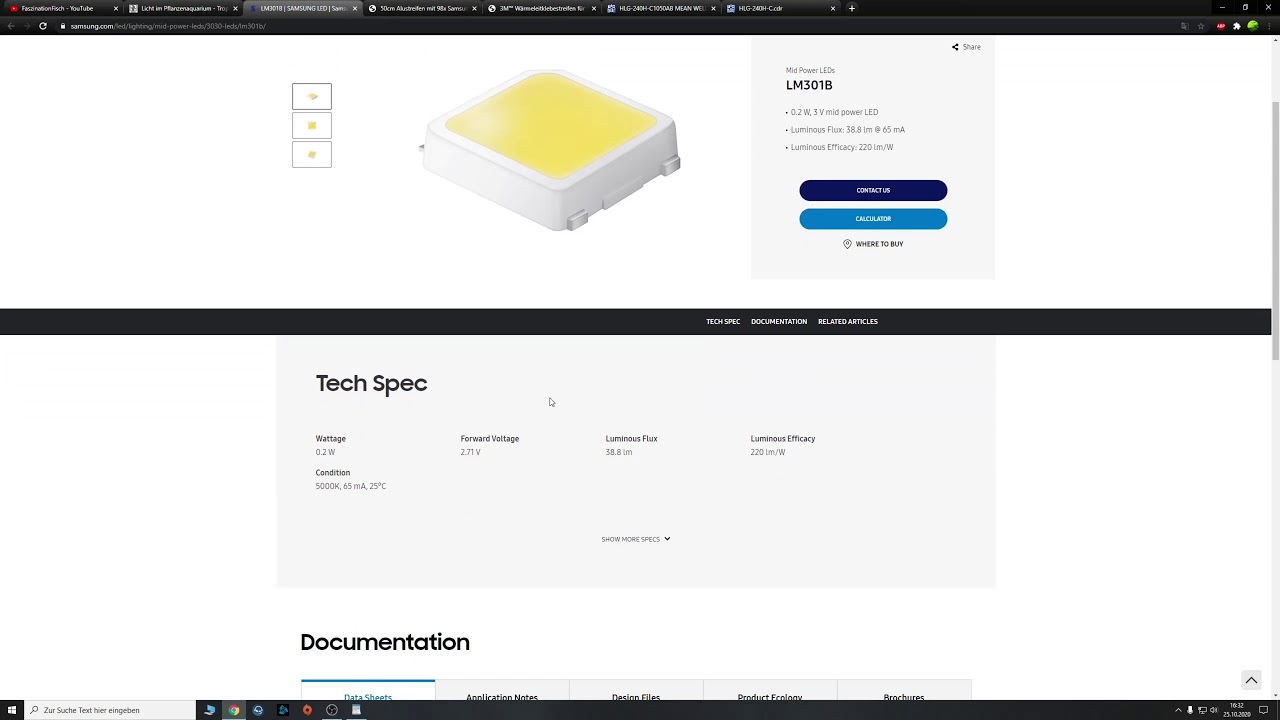Go back to the previous page
The width and height of the screenshot is (1280, 720).
click(10, 26)
